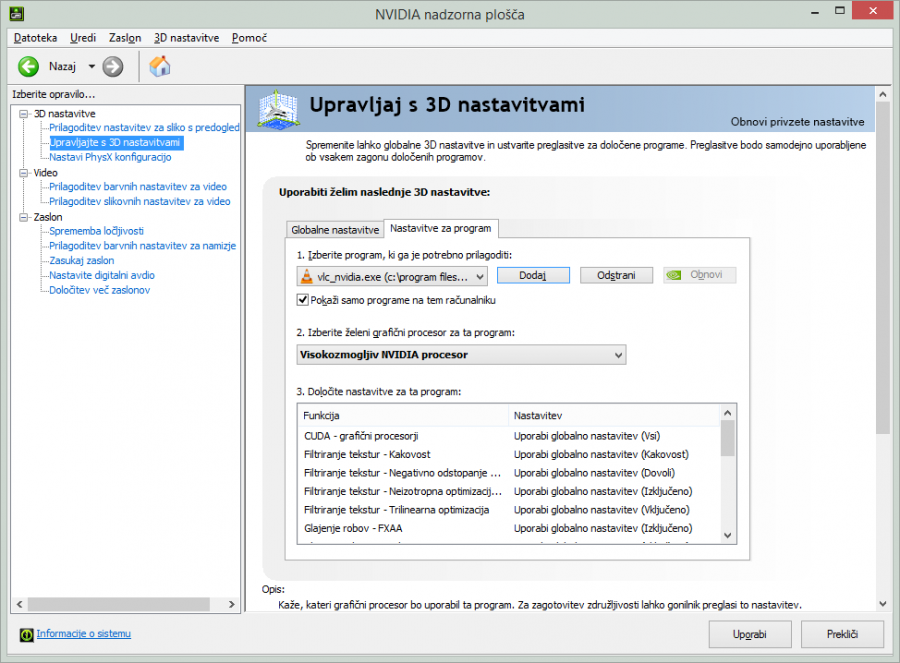This screenshot has width=900, height=663.
Task: Open the Nazaj history dropdown arrow
Action: point(91,66)
